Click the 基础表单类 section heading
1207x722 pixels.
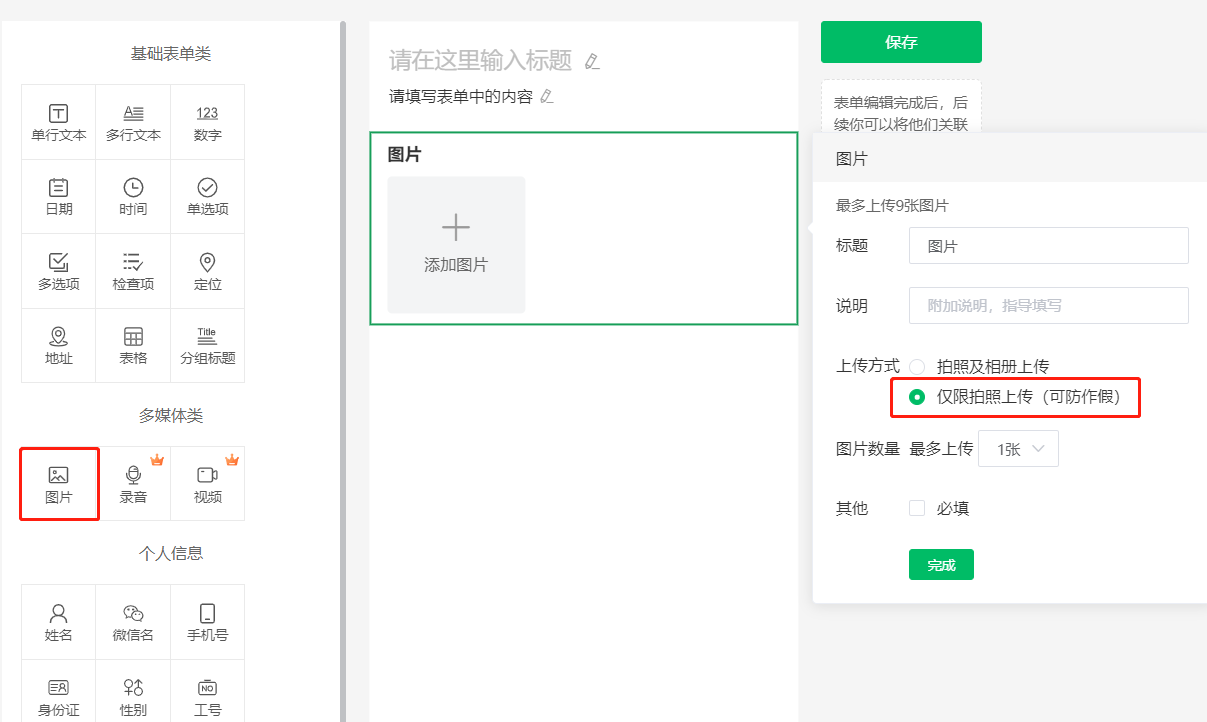(171, 54)
